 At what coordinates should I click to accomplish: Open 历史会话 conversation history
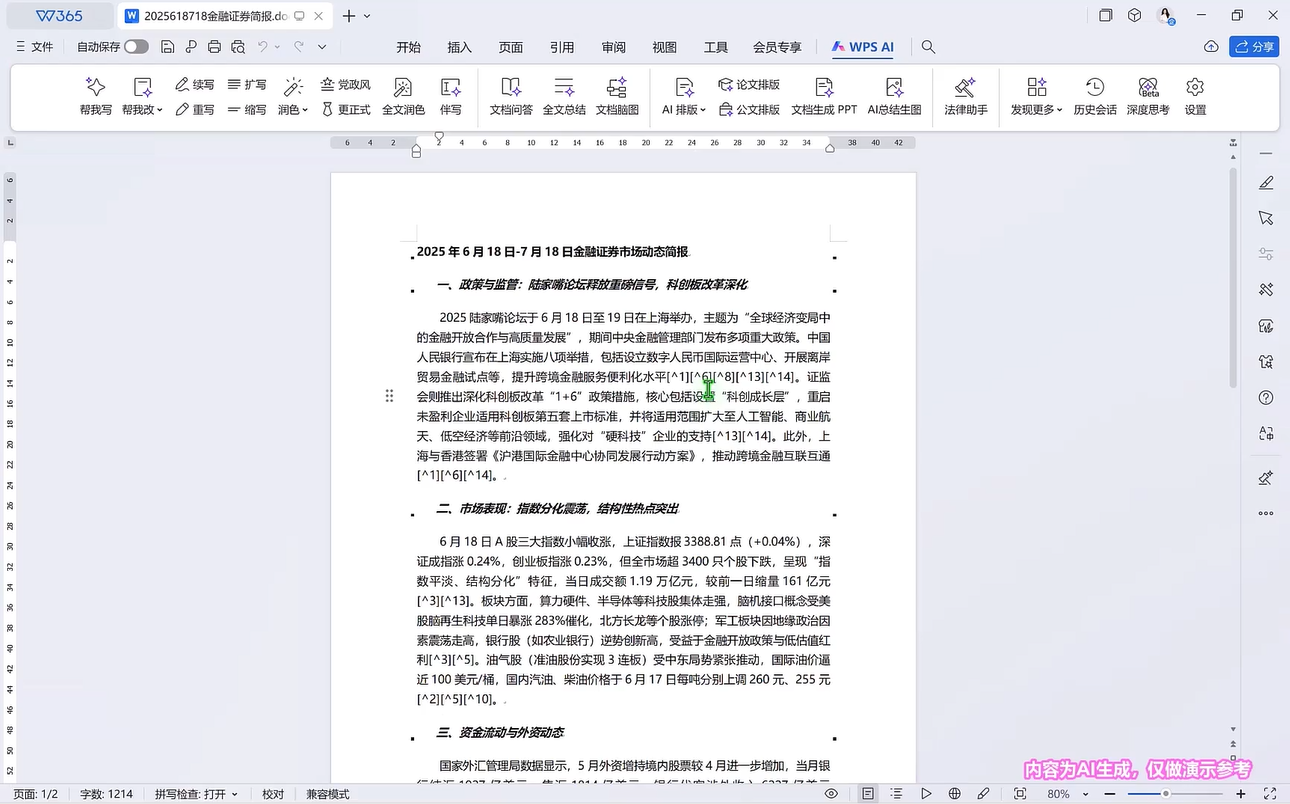click(1094, 97)
